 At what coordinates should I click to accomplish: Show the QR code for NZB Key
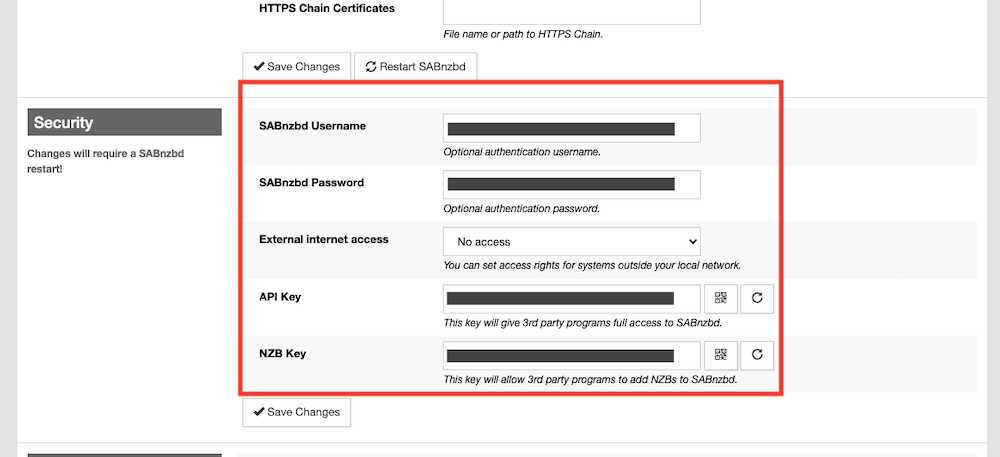click(721, 354)
